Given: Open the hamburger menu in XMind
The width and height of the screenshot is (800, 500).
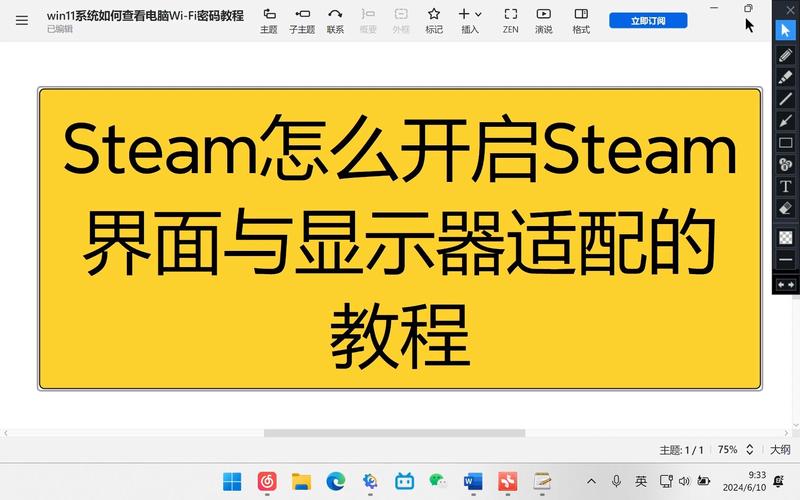Looking at the screenshot, I should tap(22, 20).
